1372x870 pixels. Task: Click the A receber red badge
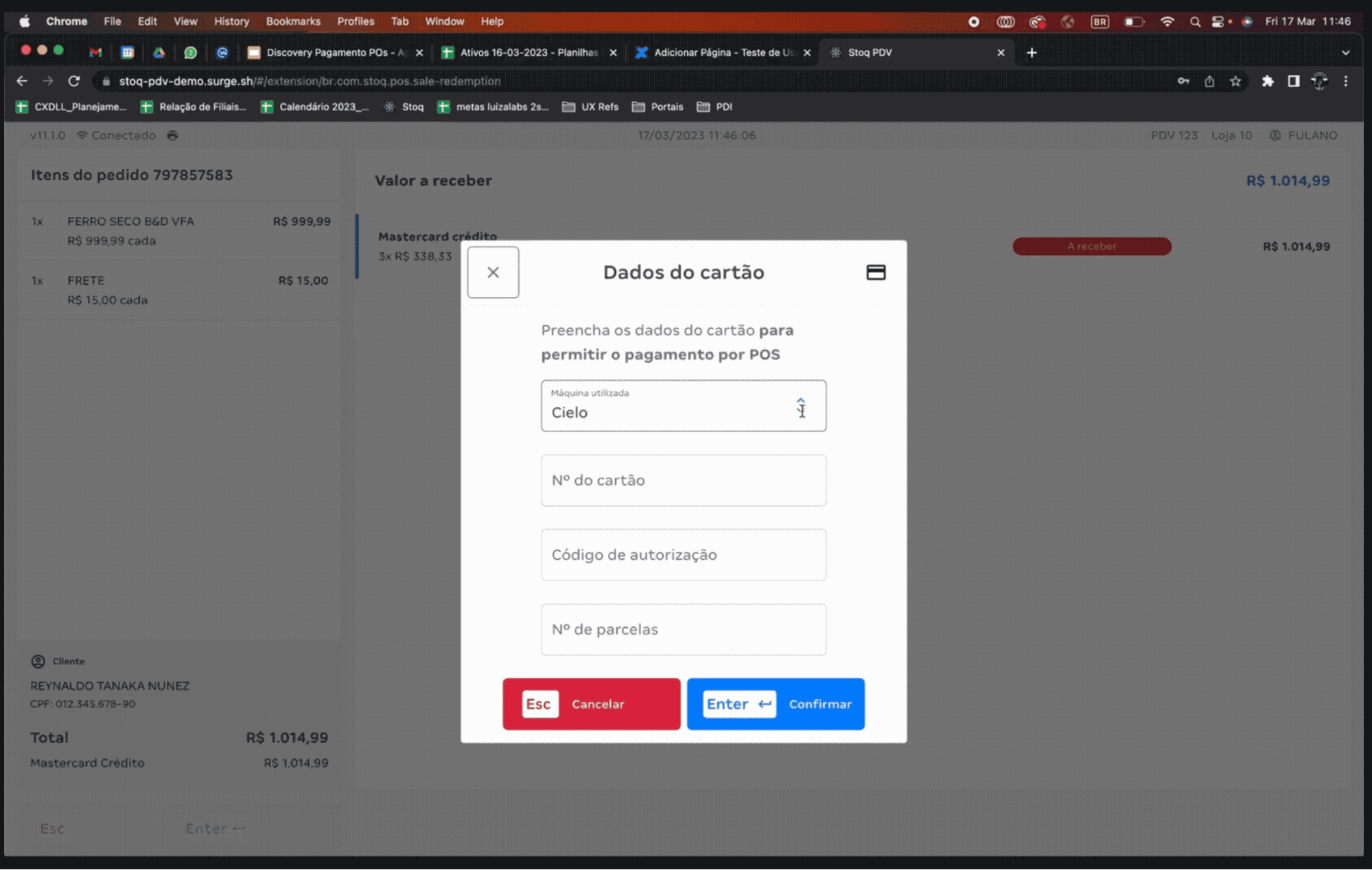(1091, 246)
